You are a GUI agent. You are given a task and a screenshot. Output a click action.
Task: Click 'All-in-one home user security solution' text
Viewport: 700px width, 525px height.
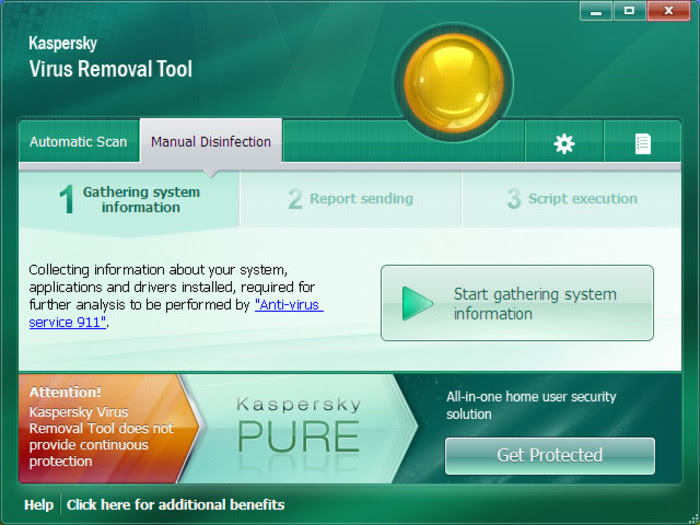(531, 405)
